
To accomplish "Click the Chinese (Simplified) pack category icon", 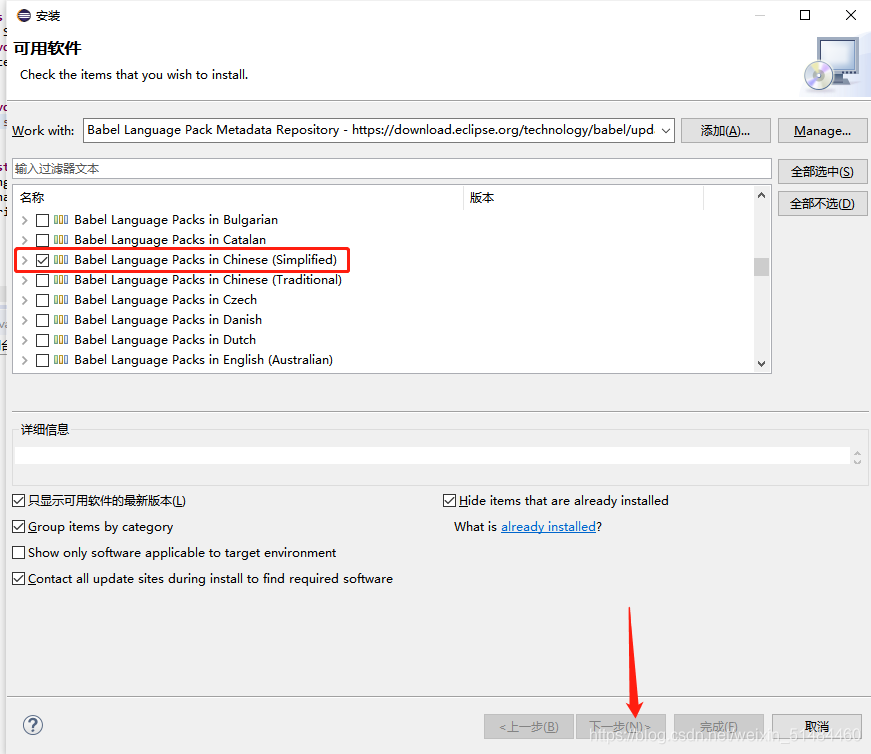I will click(x=61, y=260).
